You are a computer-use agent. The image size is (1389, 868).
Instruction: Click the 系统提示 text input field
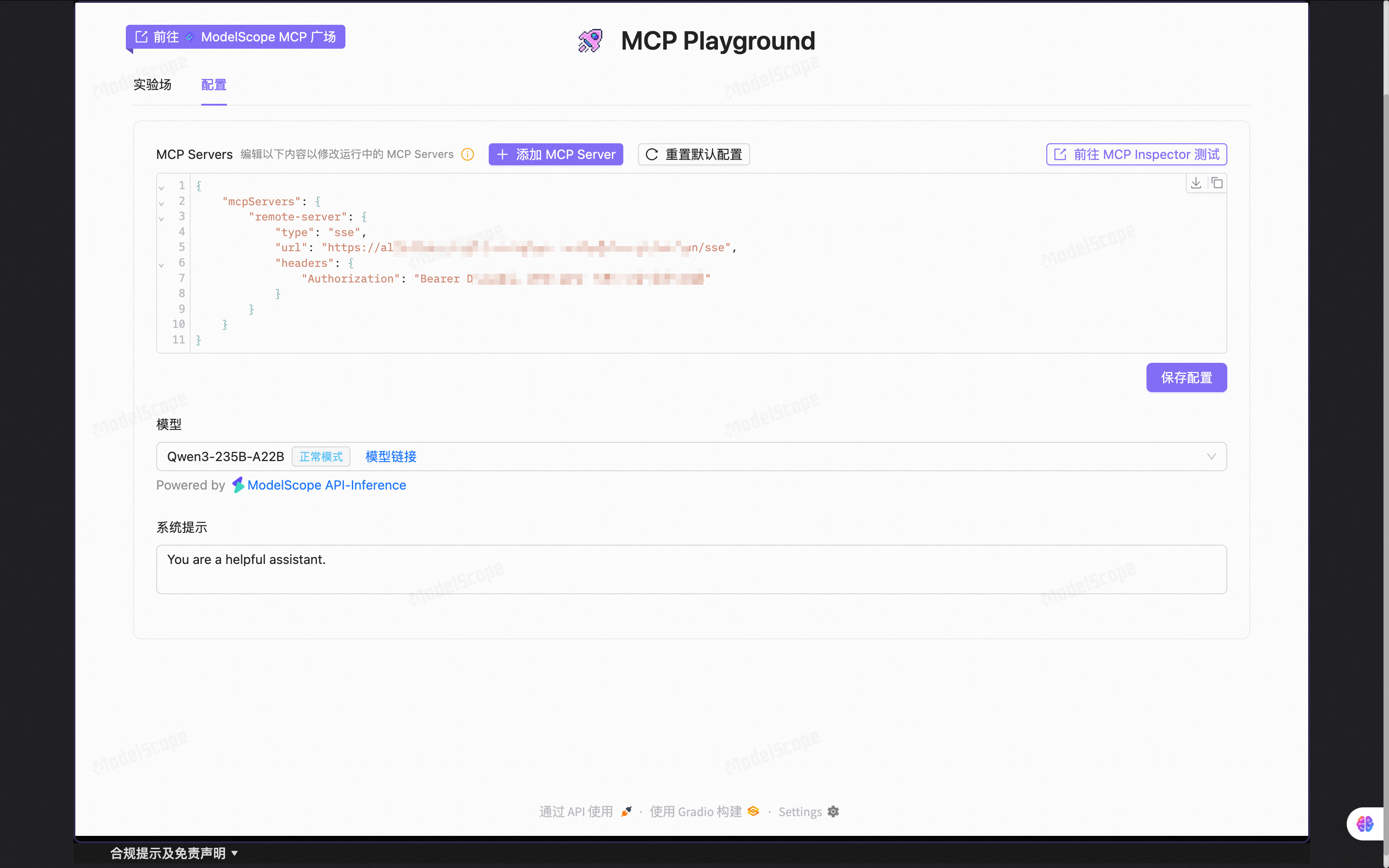[691, 569]
